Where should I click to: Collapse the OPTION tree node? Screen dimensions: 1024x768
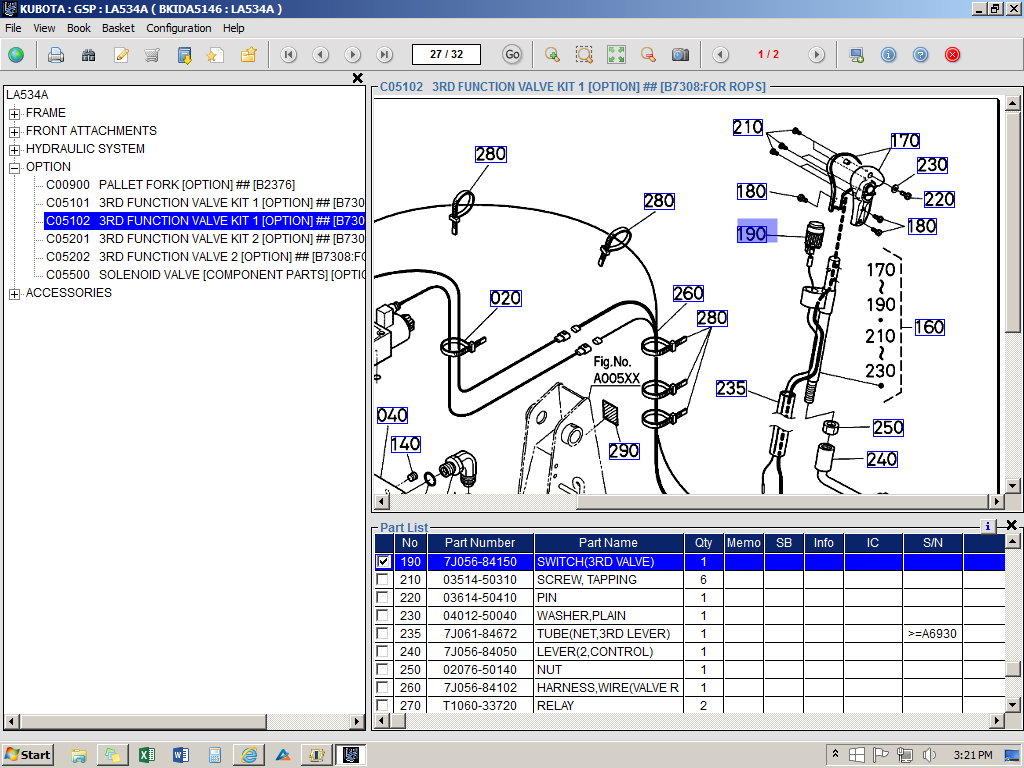coord(14,168)
